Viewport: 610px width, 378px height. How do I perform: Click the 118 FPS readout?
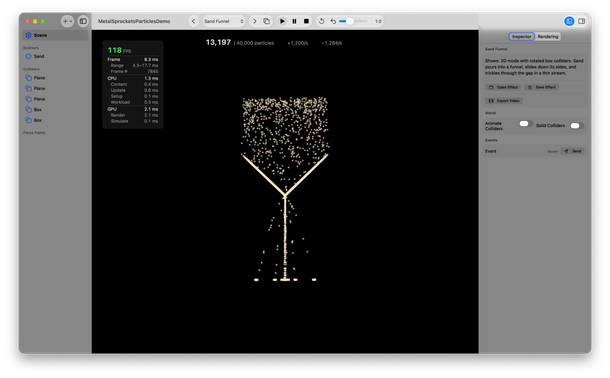pos(119,50)
